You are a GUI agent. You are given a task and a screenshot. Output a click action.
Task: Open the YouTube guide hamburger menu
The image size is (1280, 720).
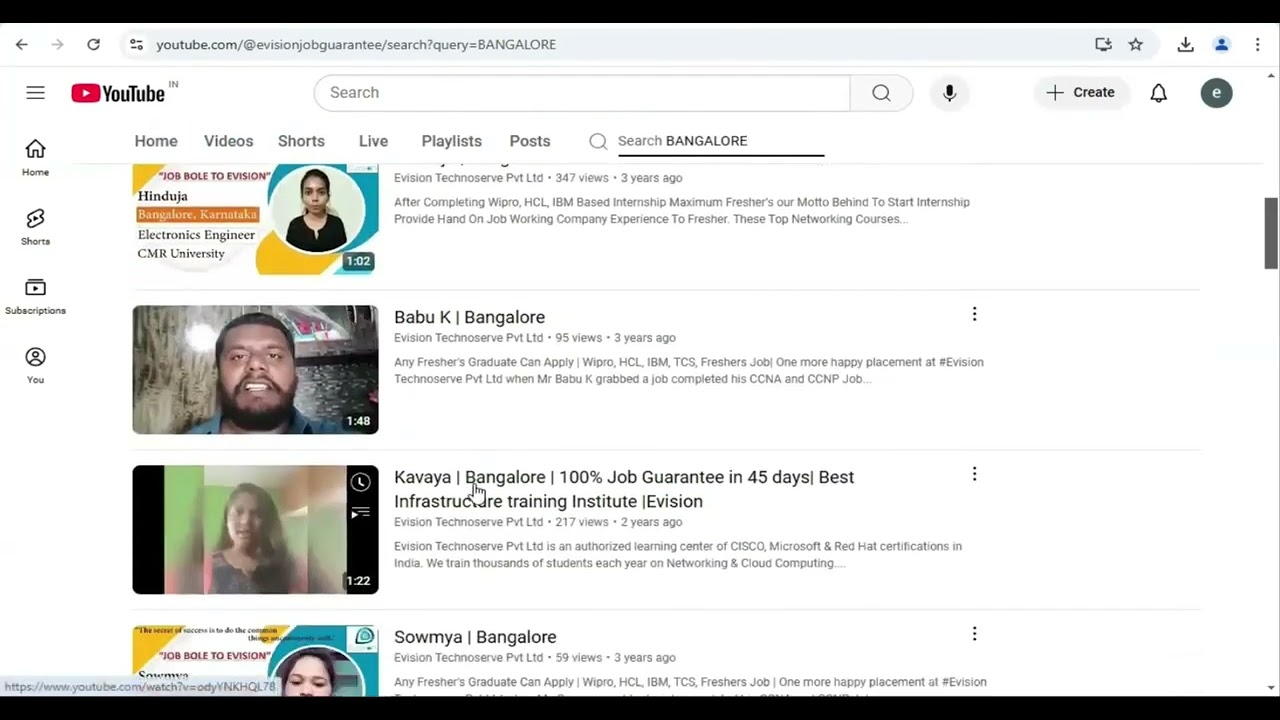click(35, 93)
